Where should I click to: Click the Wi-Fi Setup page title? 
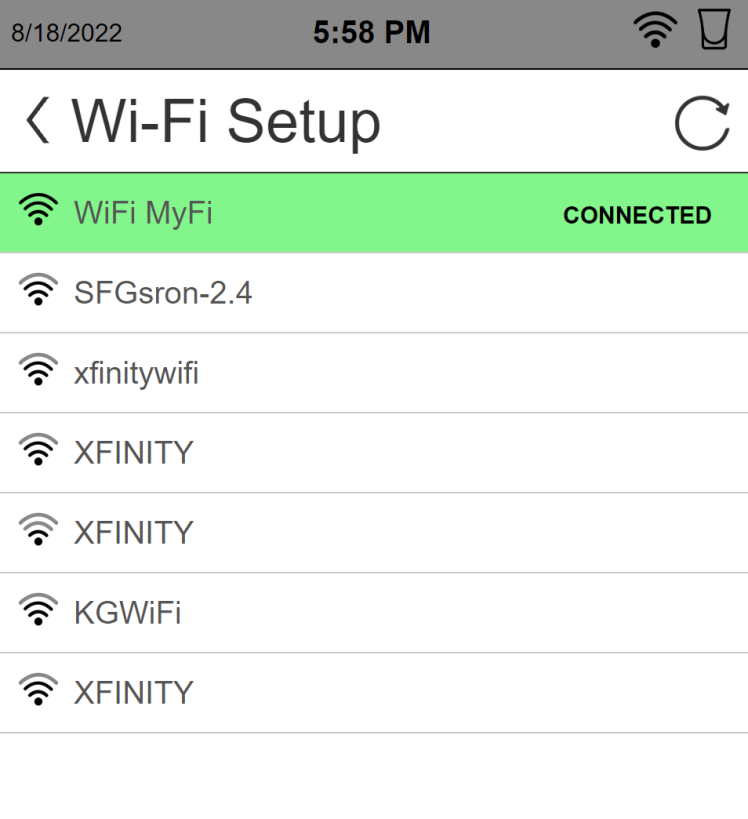(226, 122)
